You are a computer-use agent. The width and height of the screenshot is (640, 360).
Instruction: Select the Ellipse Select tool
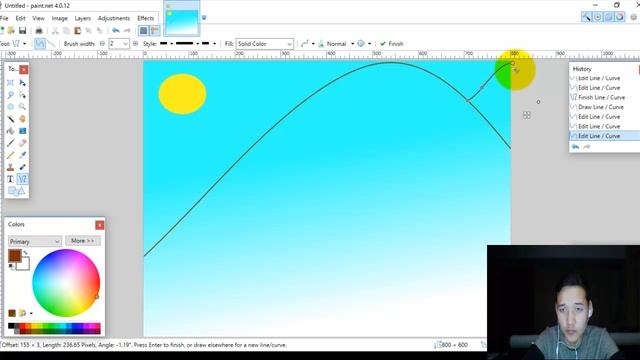tap(11, 107)
